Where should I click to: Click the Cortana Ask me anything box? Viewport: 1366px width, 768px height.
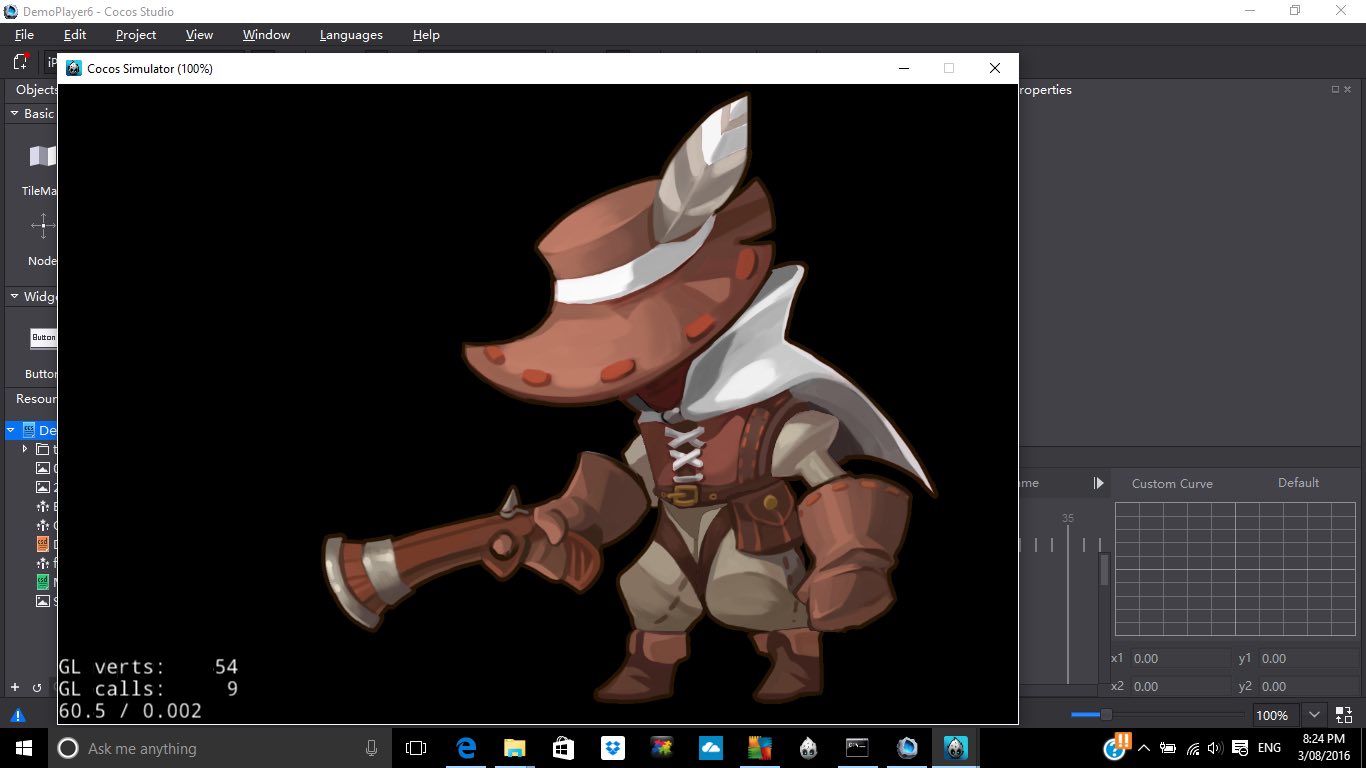pos(218,748)
